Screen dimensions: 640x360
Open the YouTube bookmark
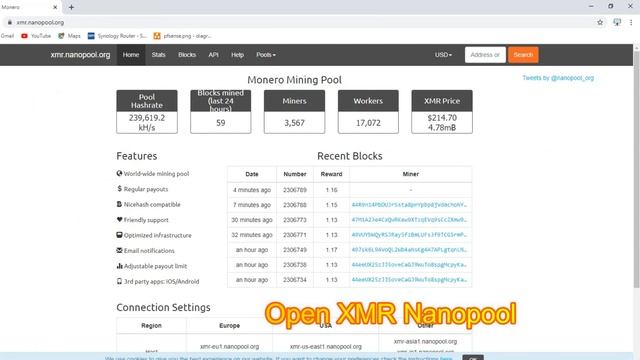[36, 36]
